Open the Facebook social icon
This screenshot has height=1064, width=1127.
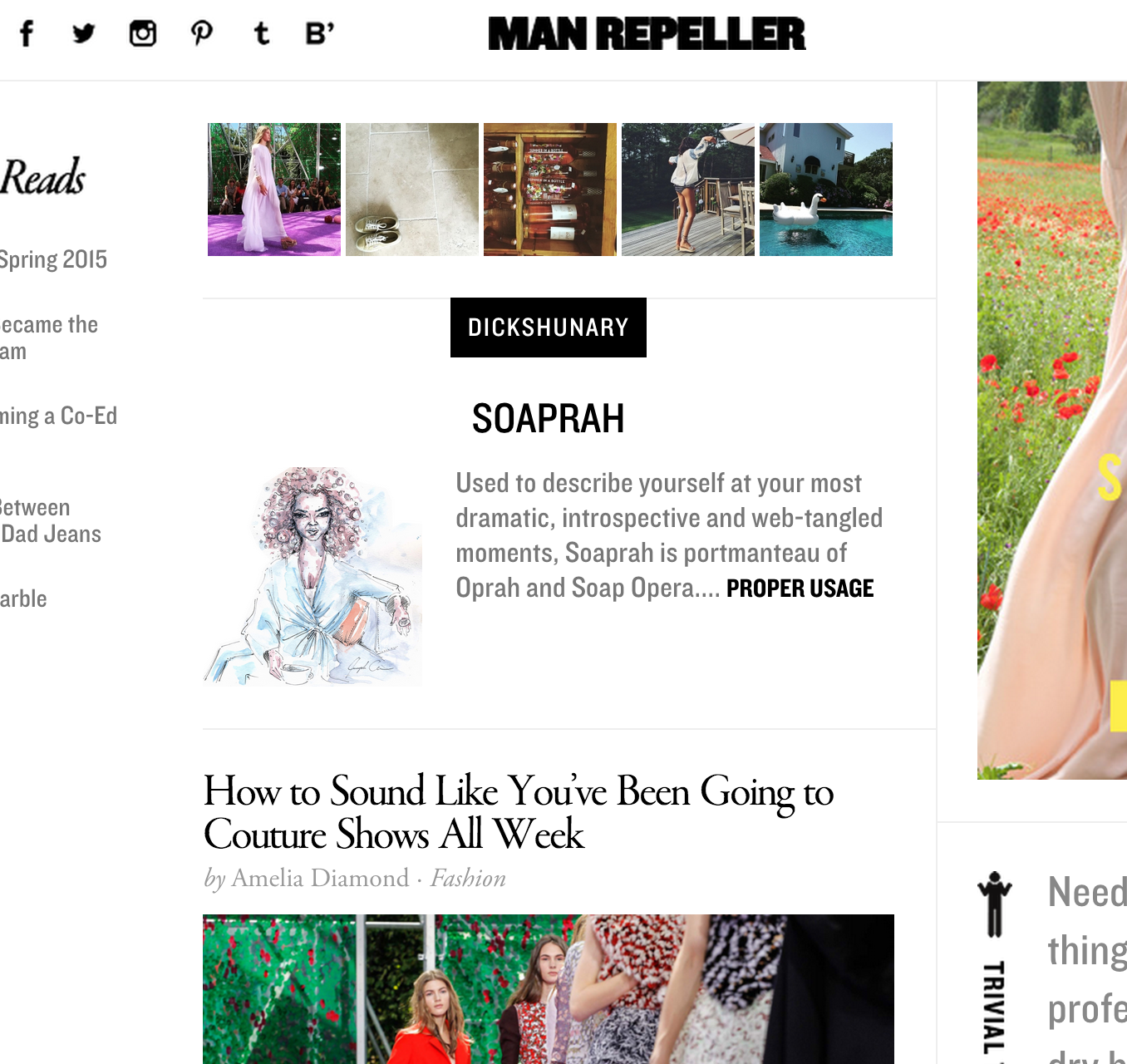(x=27, y=33)
